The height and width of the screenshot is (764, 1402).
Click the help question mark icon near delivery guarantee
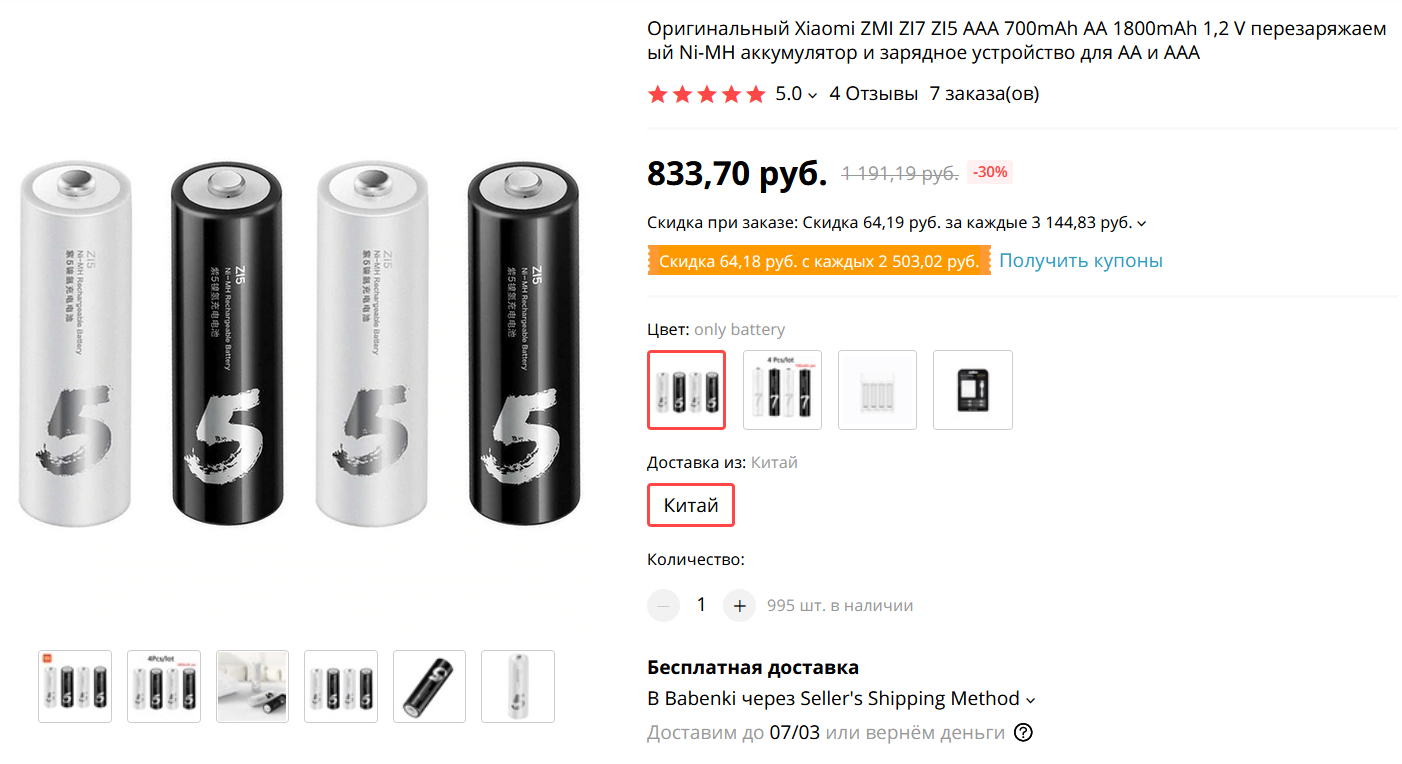1023,733
